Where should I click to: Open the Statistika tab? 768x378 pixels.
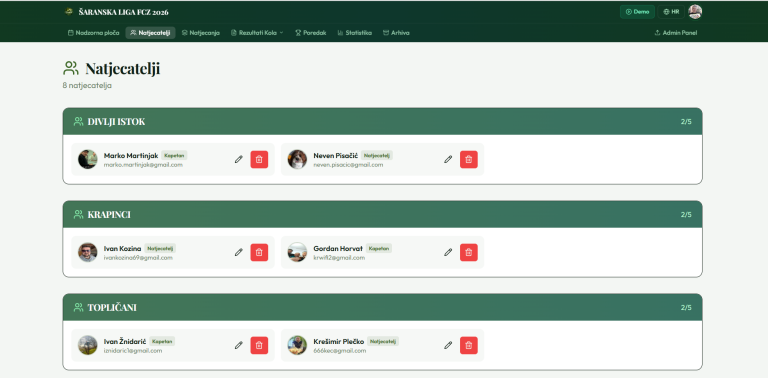point(355,33)
